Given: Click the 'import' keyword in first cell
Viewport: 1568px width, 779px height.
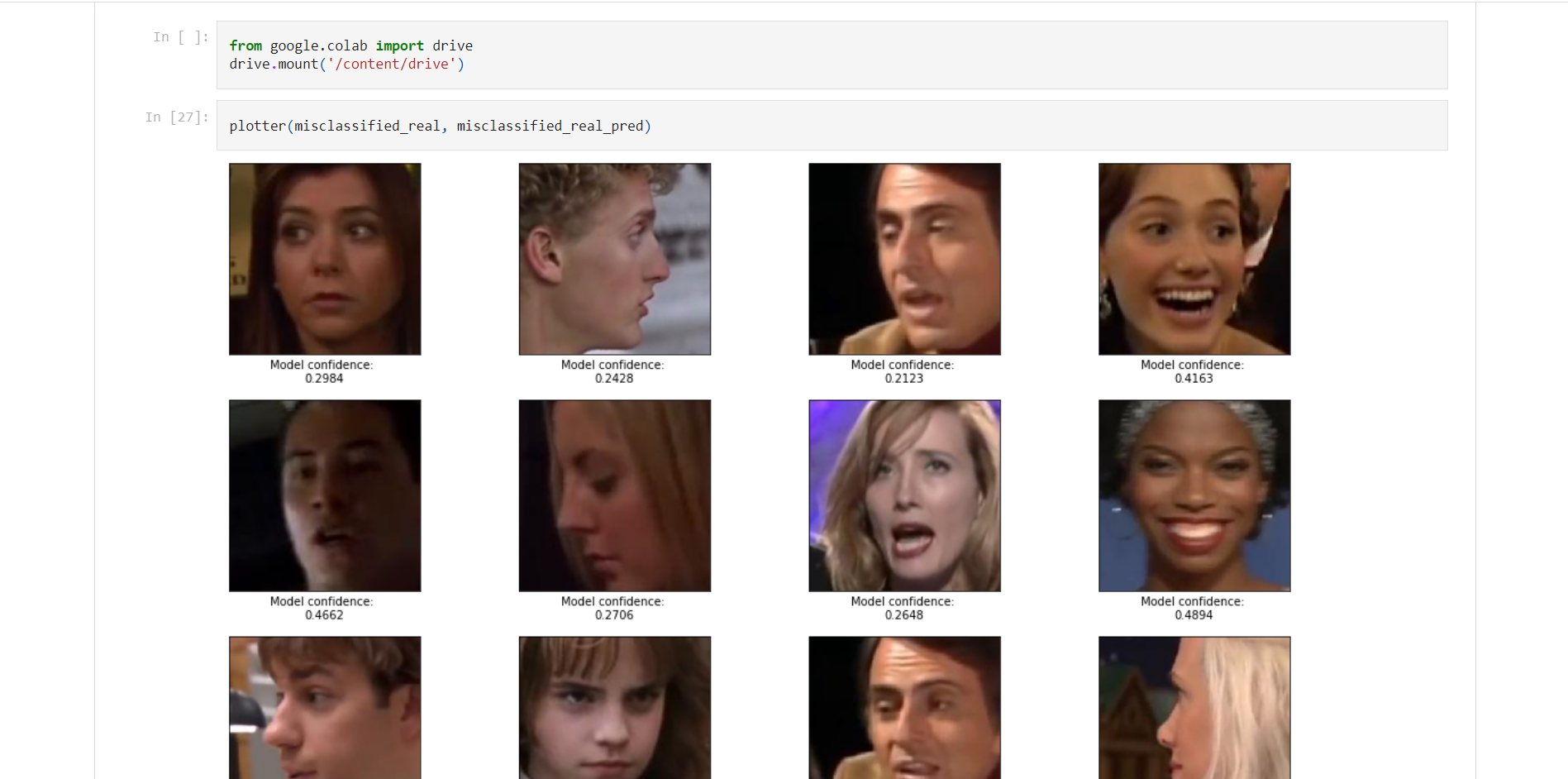Looking at the screenshot, I should click(x=399, y=46).
